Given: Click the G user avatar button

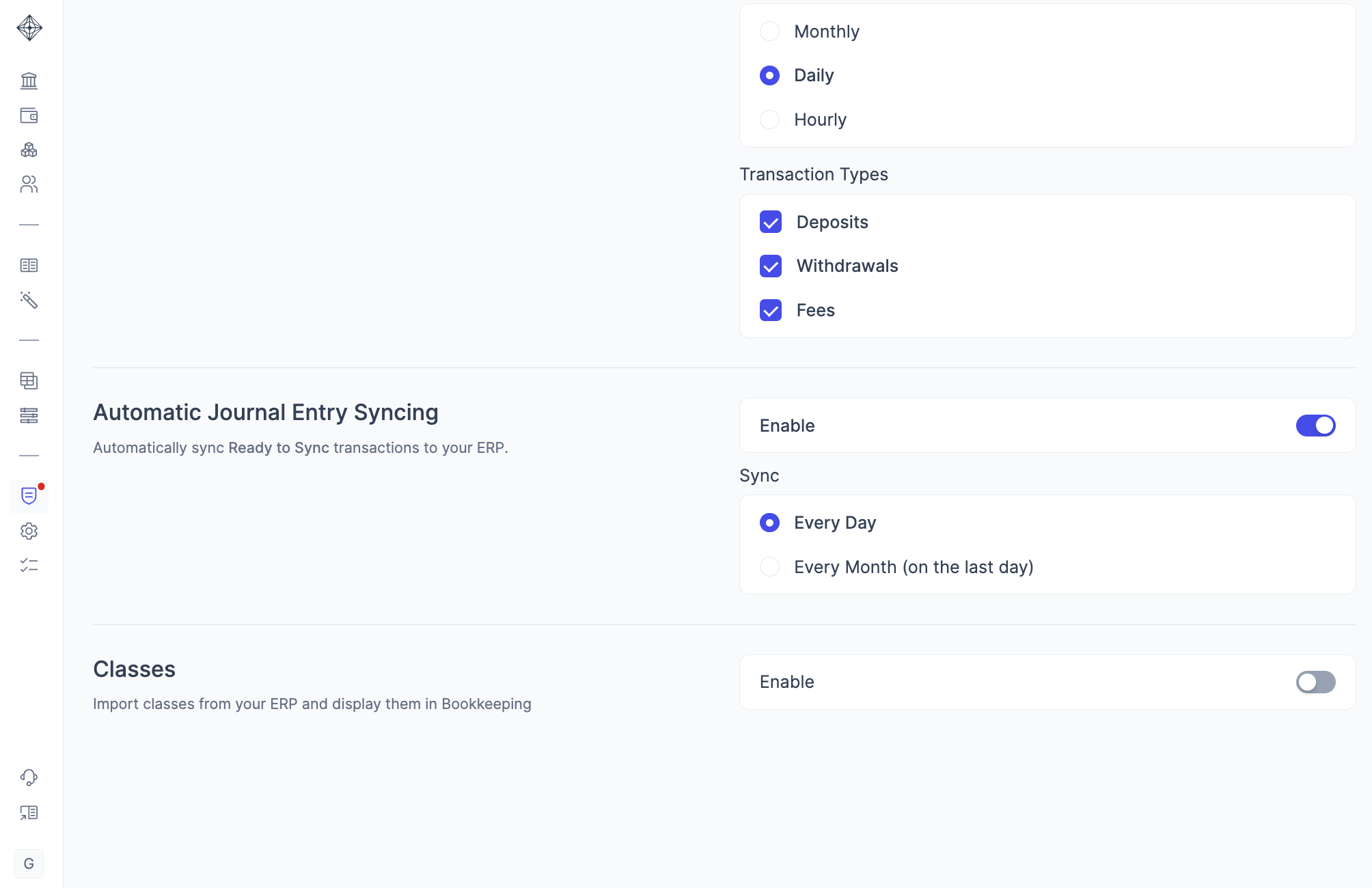Looking at the screenshot, I should [29, 864].
